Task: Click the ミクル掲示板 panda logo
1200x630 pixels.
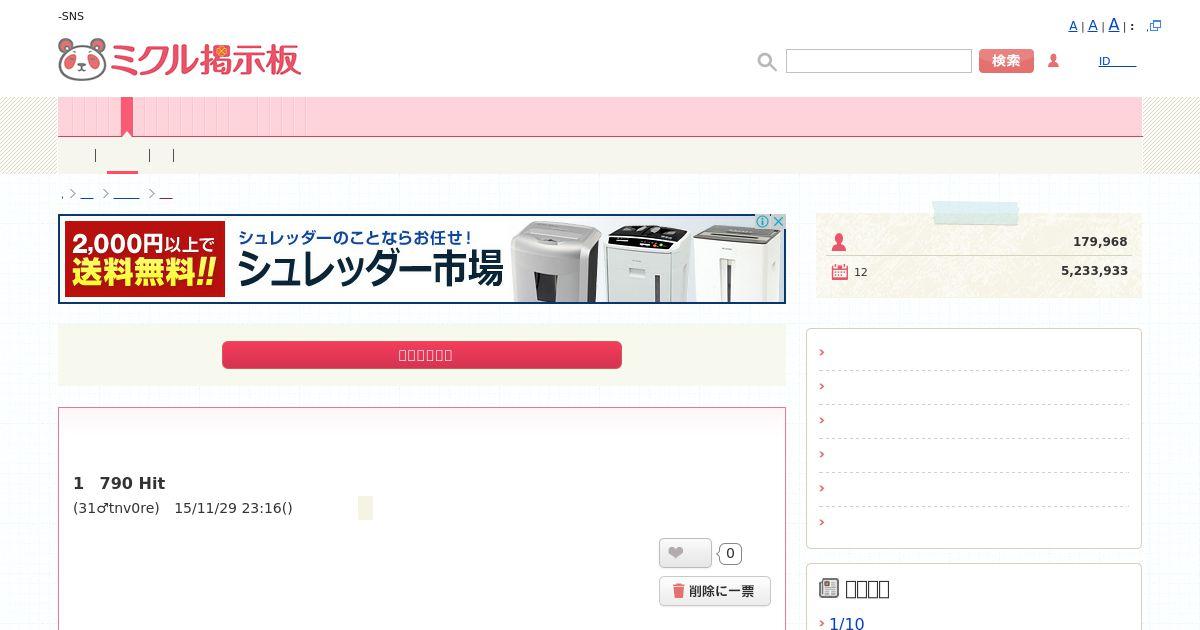Action: click(x=179, y=60)
